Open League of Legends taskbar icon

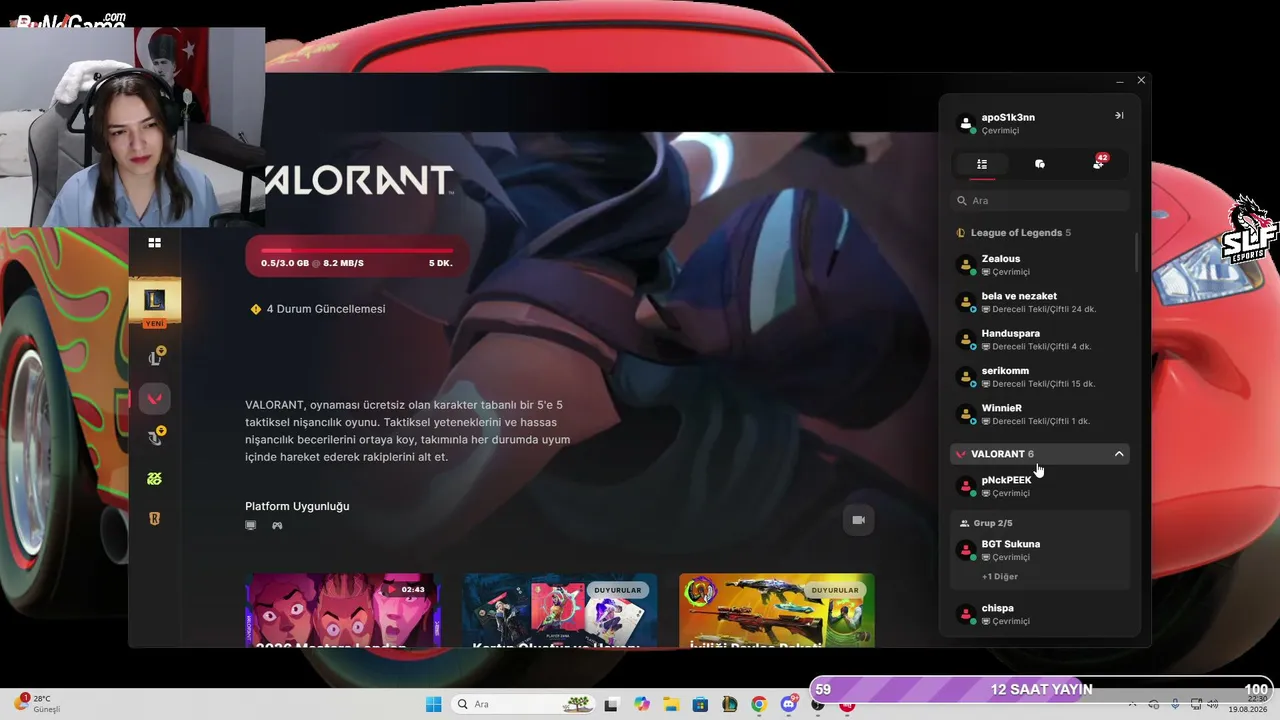tap(730, 704)
